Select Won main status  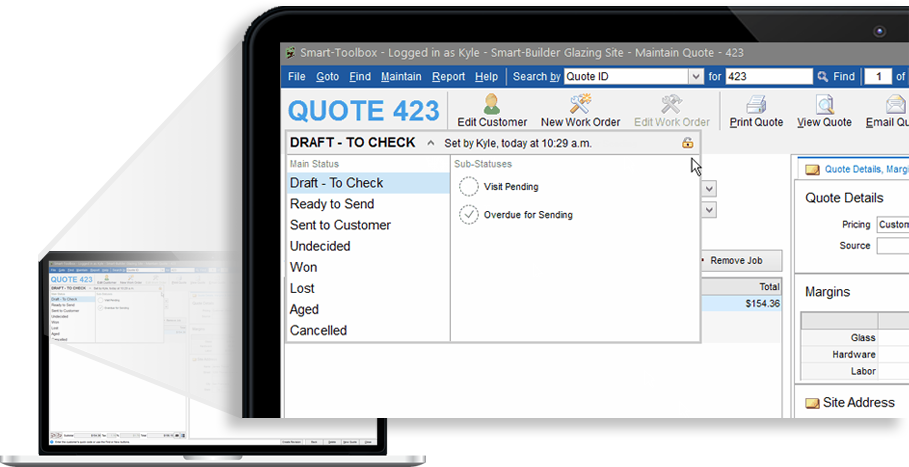click(368, 267)
